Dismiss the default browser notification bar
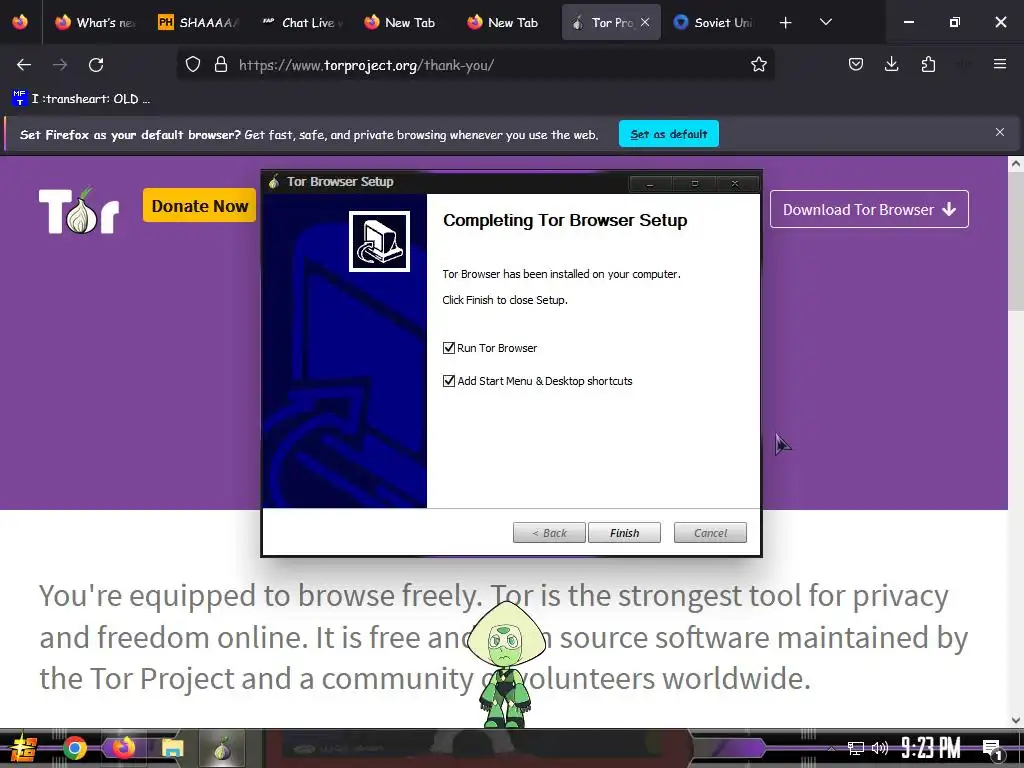The width and height of the screenshot is (1024, 768). (x=1000, y=133)
